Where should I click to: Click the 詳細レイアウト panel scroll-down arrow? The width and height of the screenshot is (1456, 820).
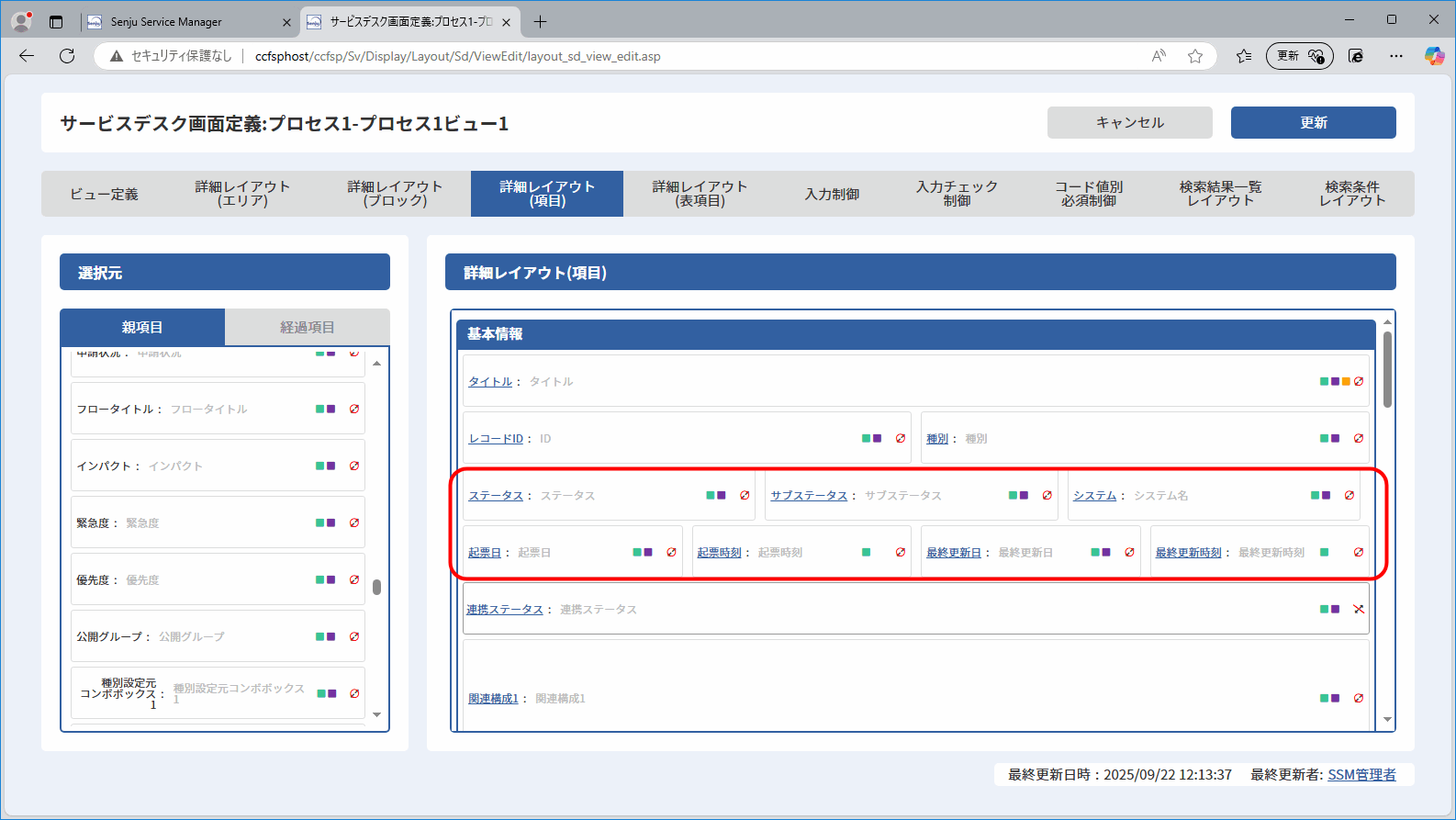coord(1387,720)
